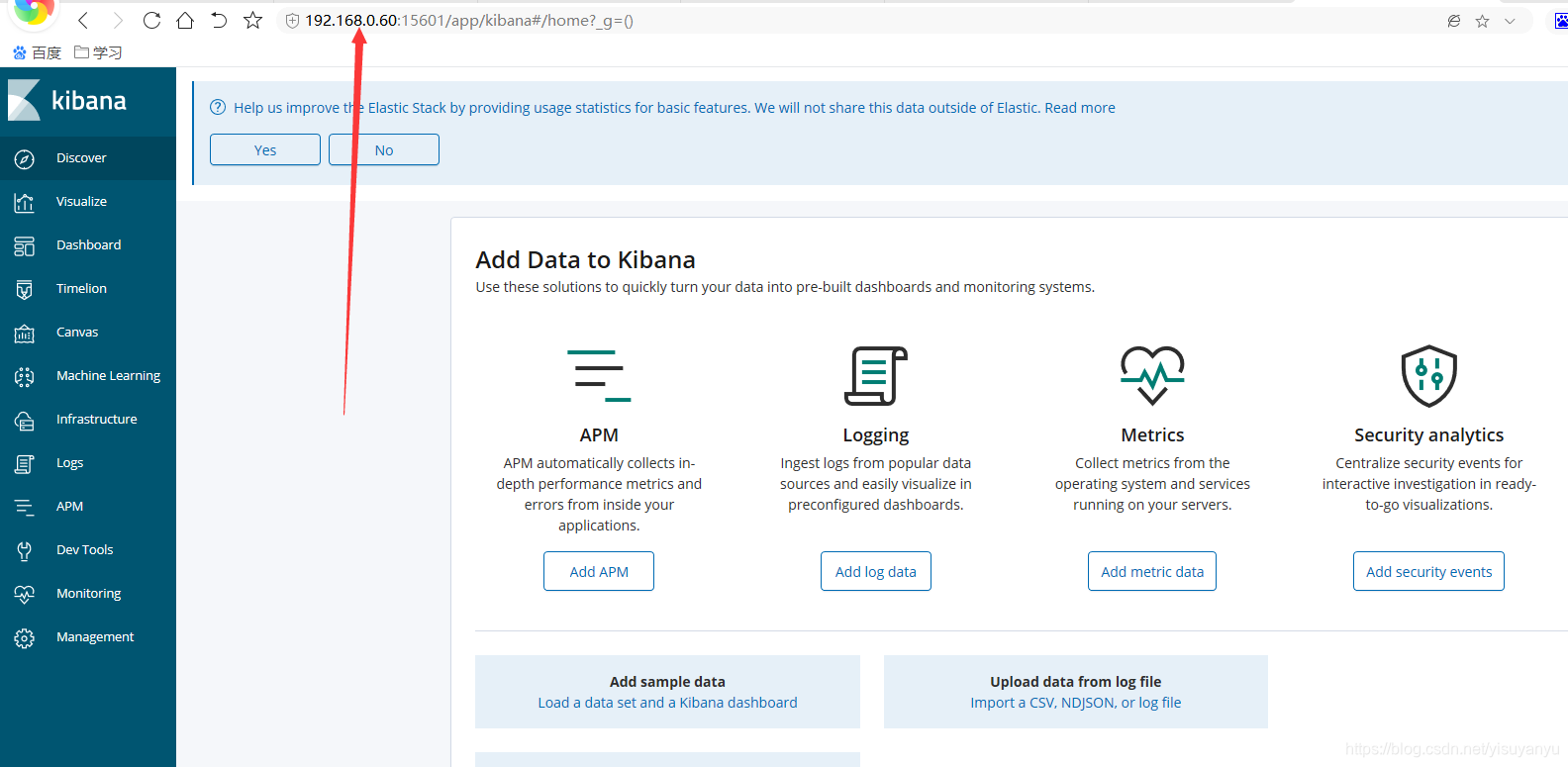Click the star icon at address bar right

1482,21
